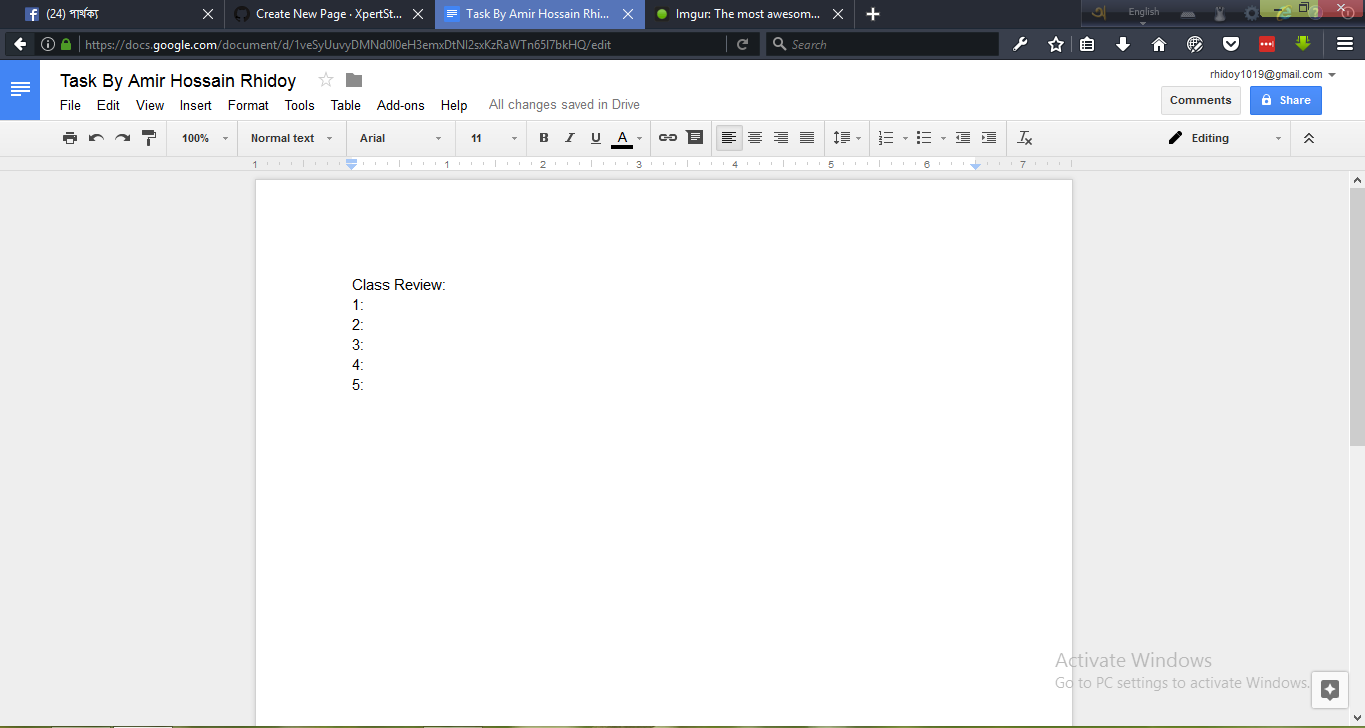
Task: Open numbered list style dropdown arrow
Action: [905, 138]
